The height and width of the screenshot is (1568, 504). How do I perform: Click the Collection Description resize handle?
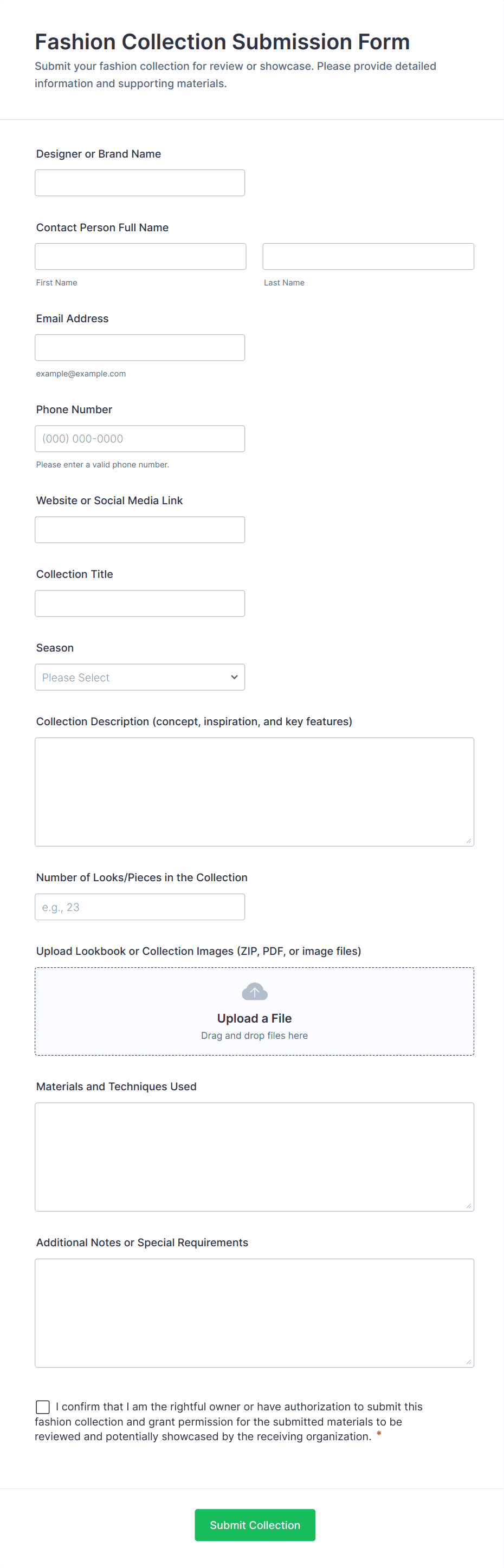[x=468, y=841]
